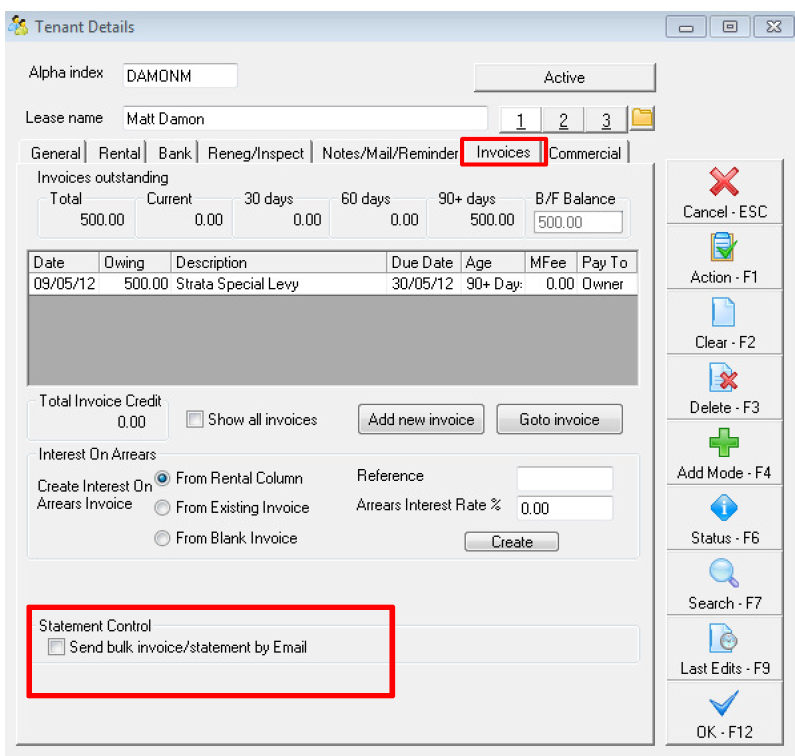Click the 30/05/12 due date cell
795x756 pixels.
click(x=422, y=283)
